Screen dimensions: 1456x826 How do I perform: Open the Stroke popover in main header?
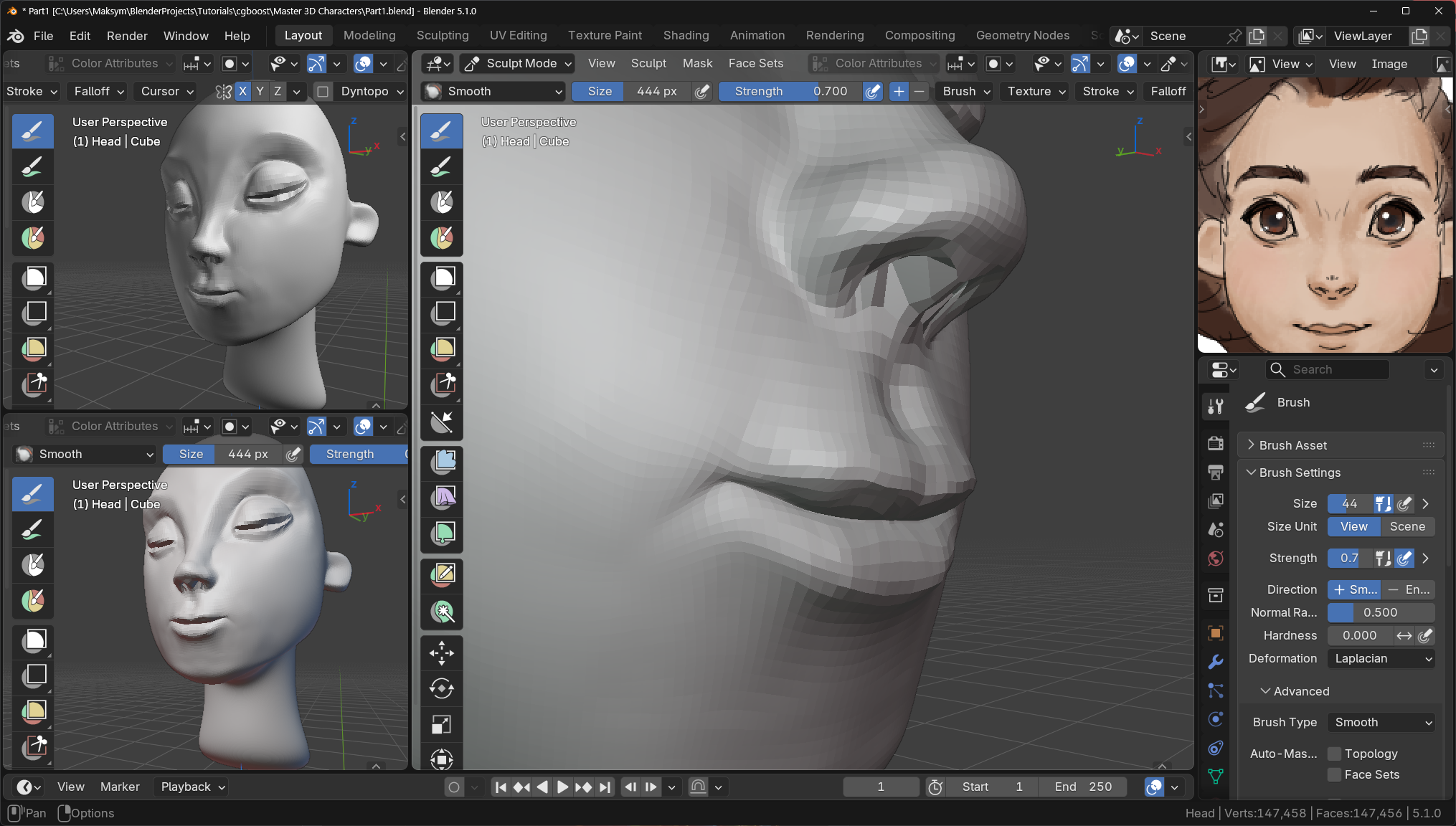pyautogui.click(x=1107, y=91)
